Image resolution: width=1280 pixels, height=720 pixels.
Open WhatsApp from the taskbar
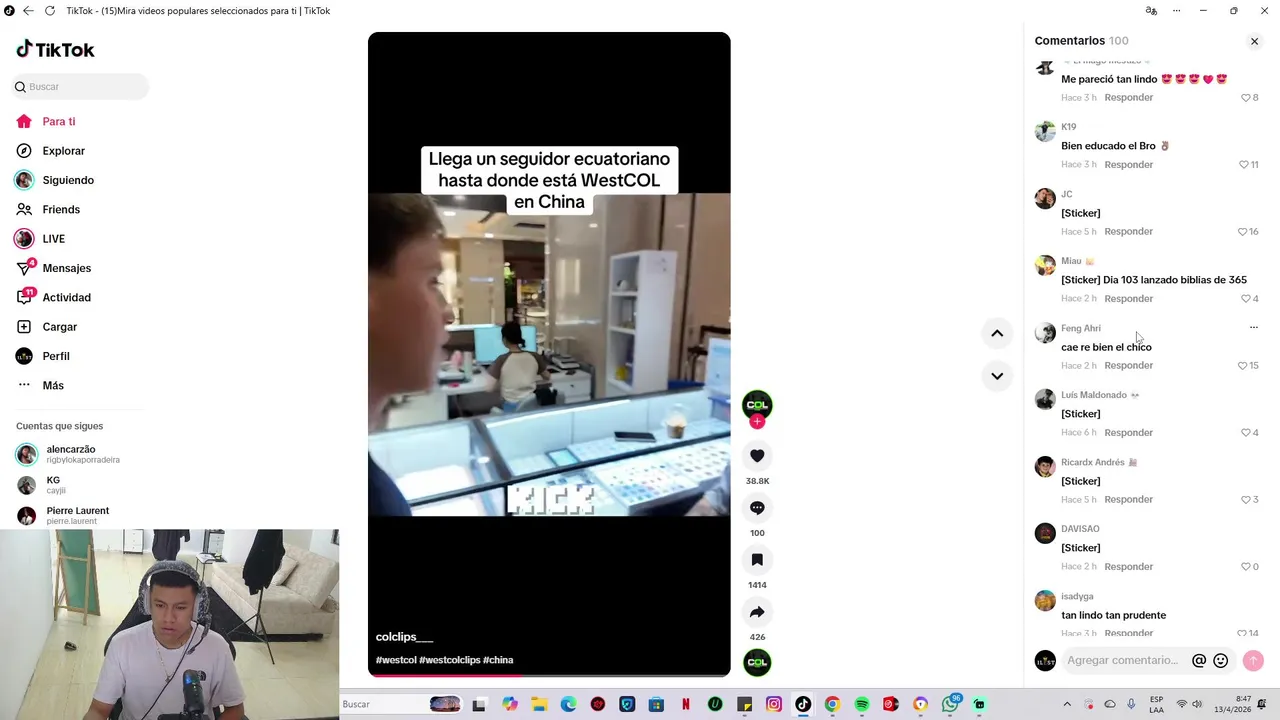[950, 705]
